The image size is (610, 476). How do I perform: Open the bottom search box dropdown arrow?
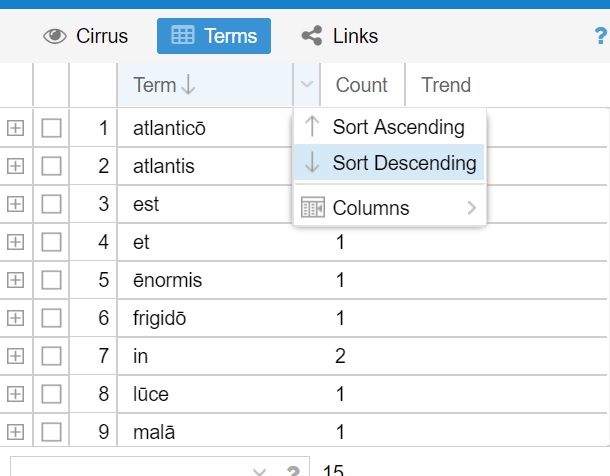259,472
